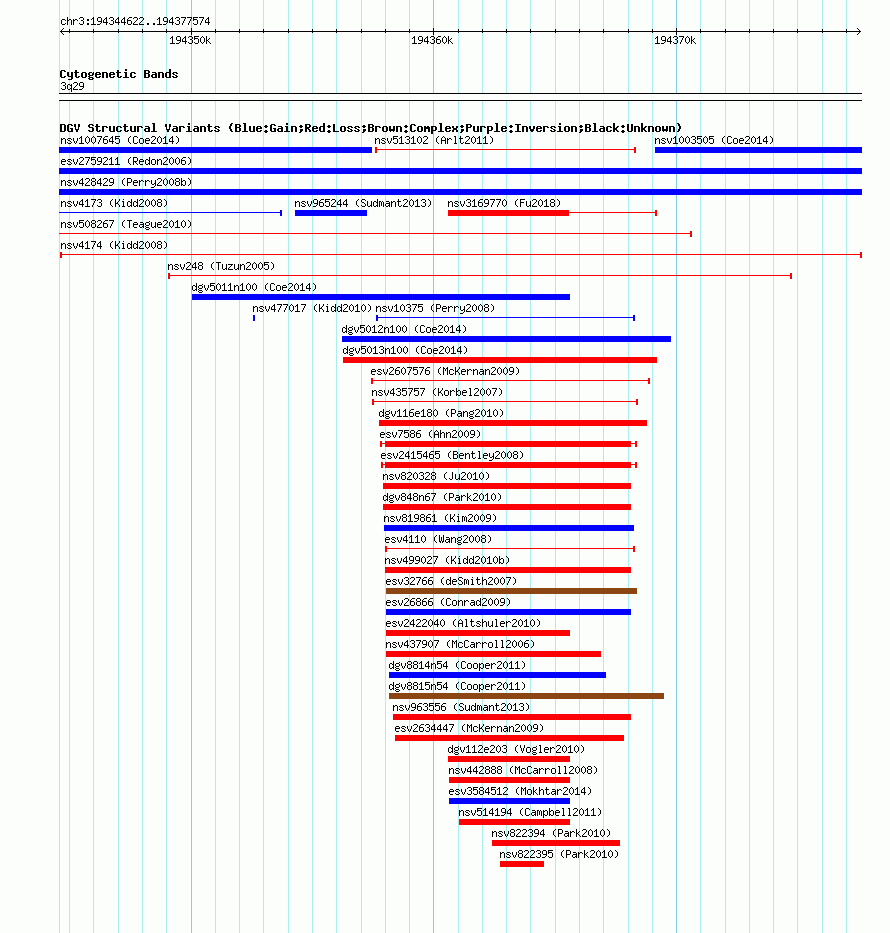Click the 194370k ruler label
Image resolution: width=890 pixels, height=933 pixels.
point(675,40)
